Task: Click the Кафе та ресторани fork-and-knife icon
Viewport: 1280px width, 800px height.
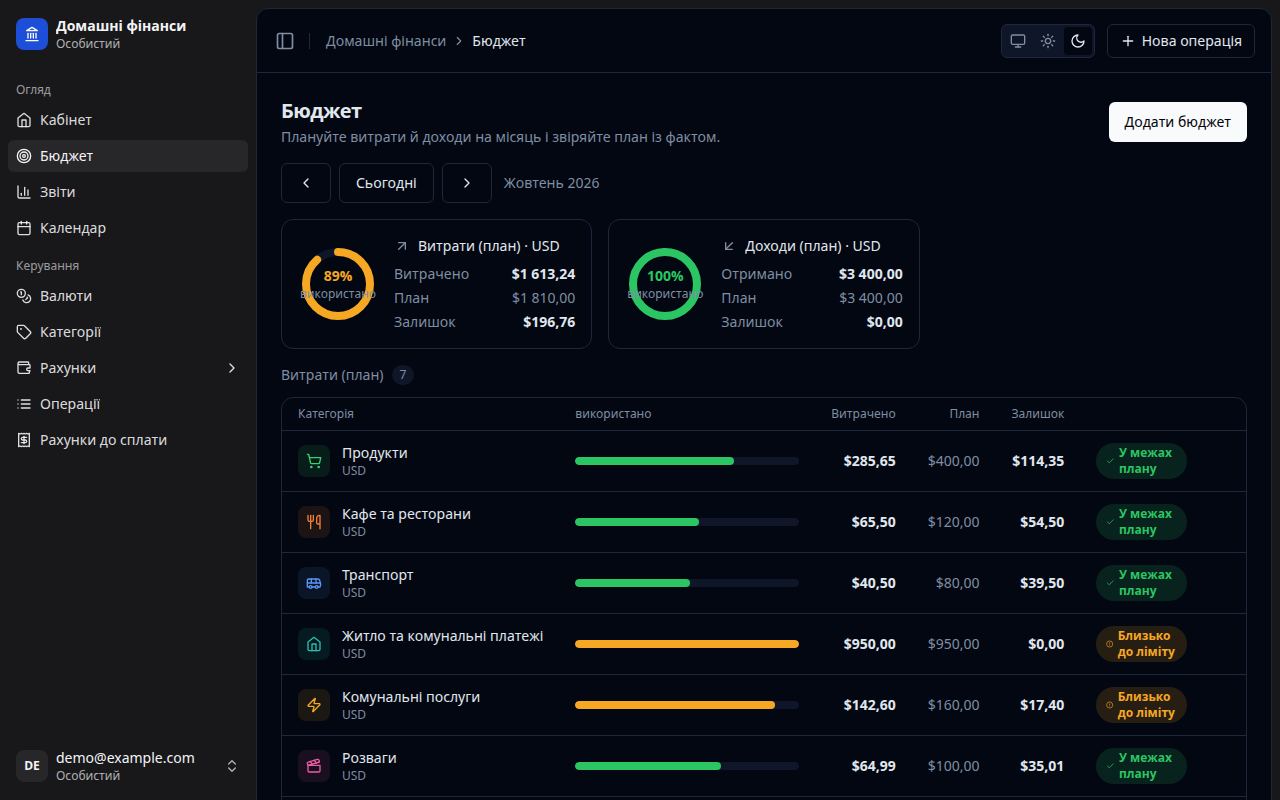Action: click(314, 522)
